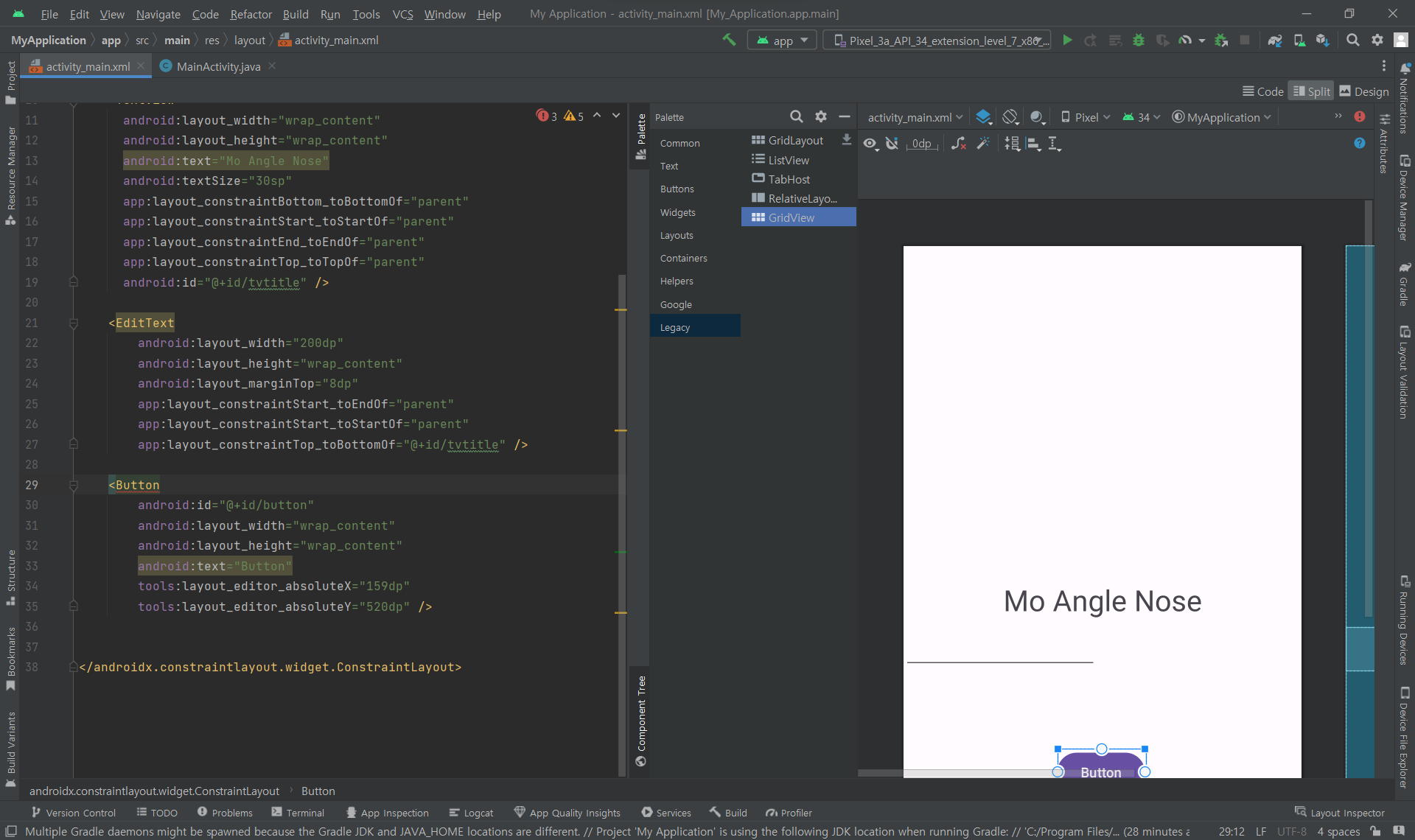
Task: Open the Refactor menu
Action: coord(251,14)
